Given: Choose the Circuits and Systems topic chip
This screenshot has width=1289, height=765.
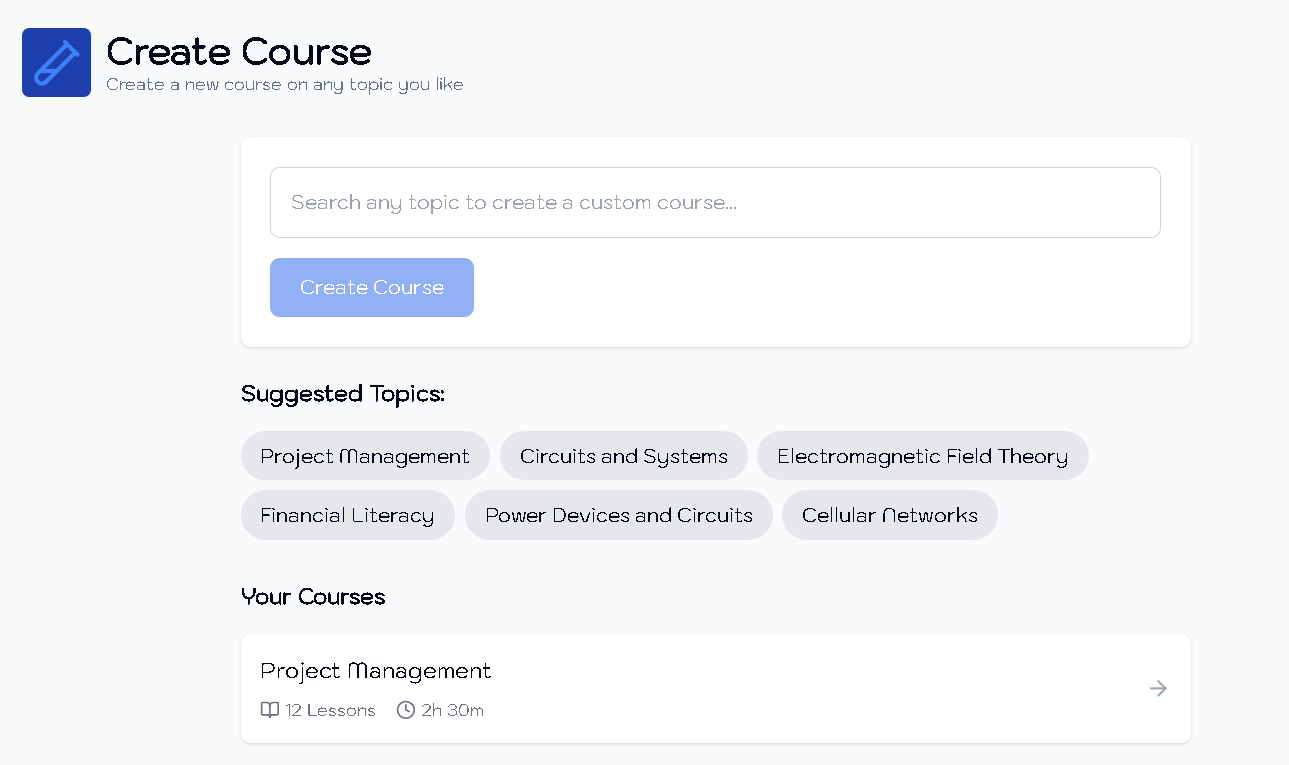Looking at the screenshot, I should click(x=623, y=456).
